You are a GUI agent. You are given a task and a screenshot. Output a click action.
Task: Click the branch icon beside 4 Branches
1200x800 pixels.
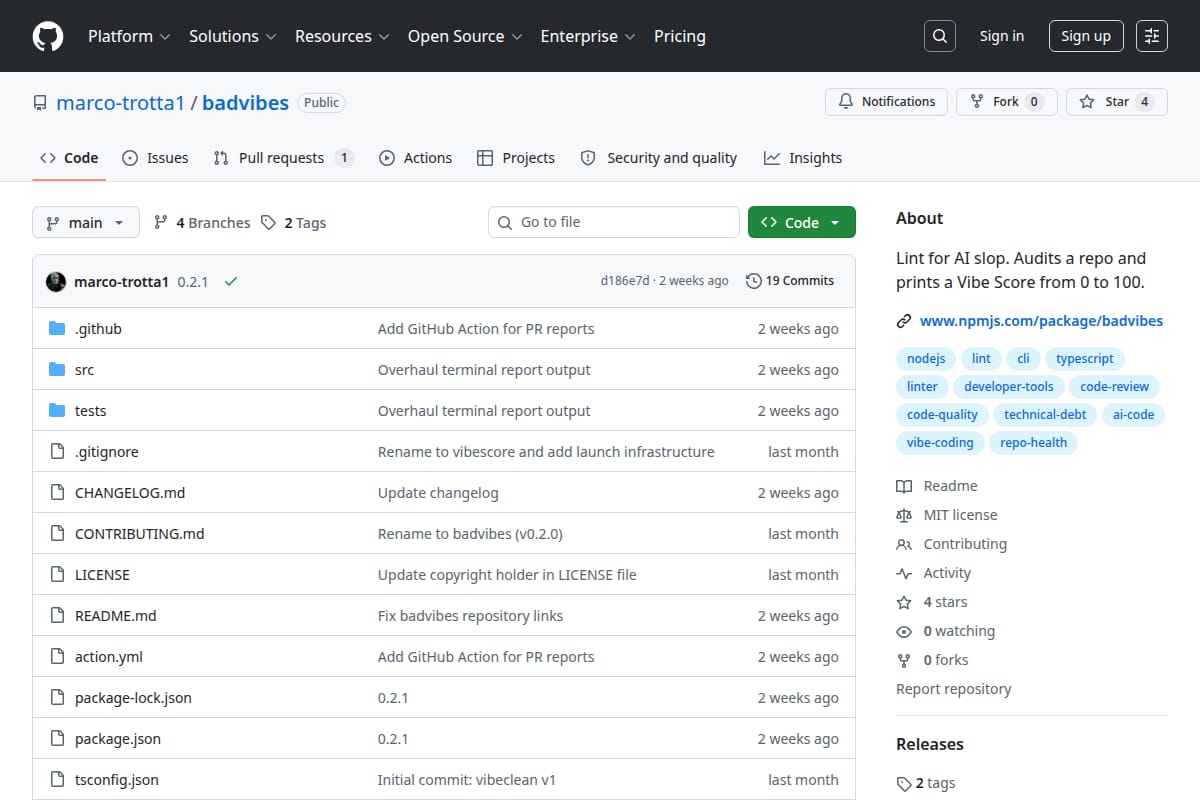point(160,223)
